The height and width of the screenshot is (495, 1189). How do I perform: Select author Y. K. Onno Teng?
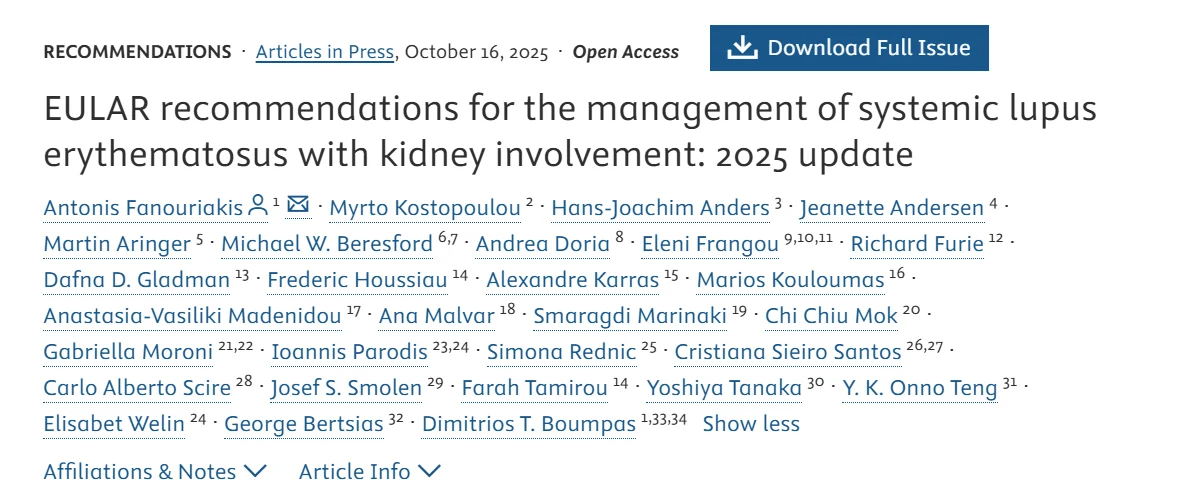[920, 388]
